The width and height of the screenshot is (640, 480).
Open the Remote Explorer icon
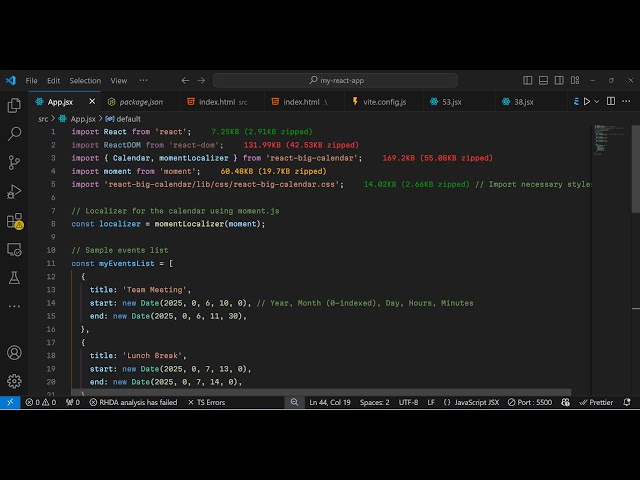(x=14, y=249)
